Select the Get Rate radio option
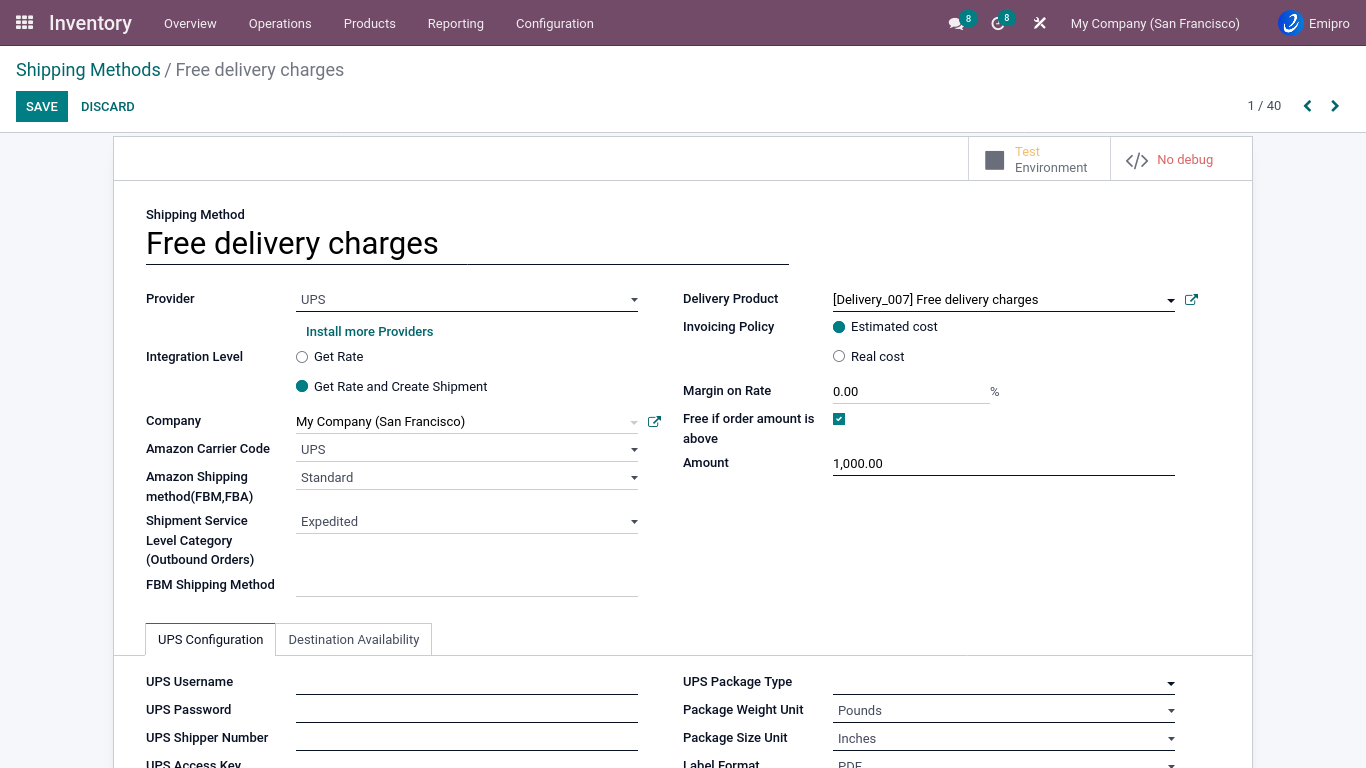 click(302, 357)
